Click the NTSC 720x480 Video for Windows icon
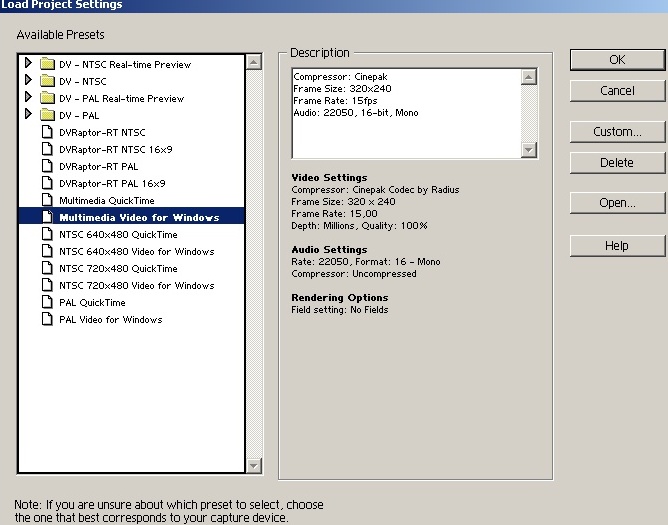Screen dimensions: 668x525 tap(47, 285)
